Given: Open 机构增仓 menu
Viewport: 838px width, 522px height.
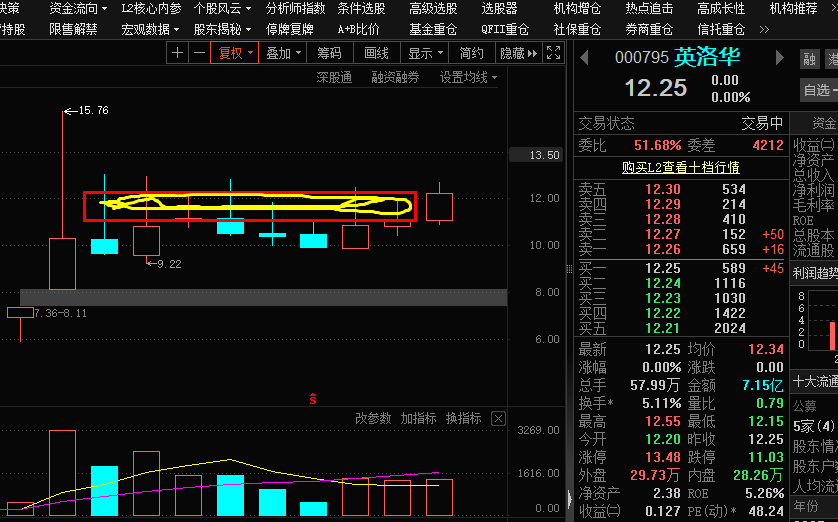Looking at the screenshot, I should [x=577, y=9].
